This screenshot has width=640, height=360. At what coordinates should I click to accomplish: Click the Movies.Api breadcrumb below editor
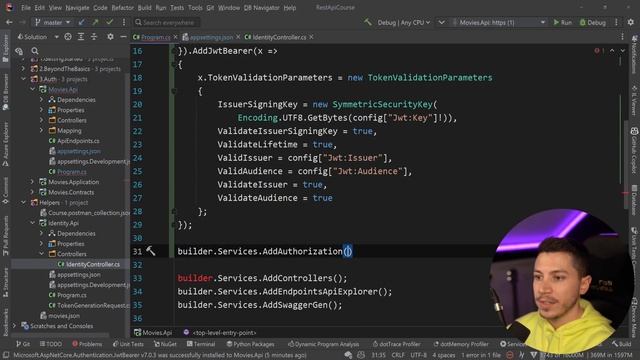pyautogui.click(x=153, y=333)
